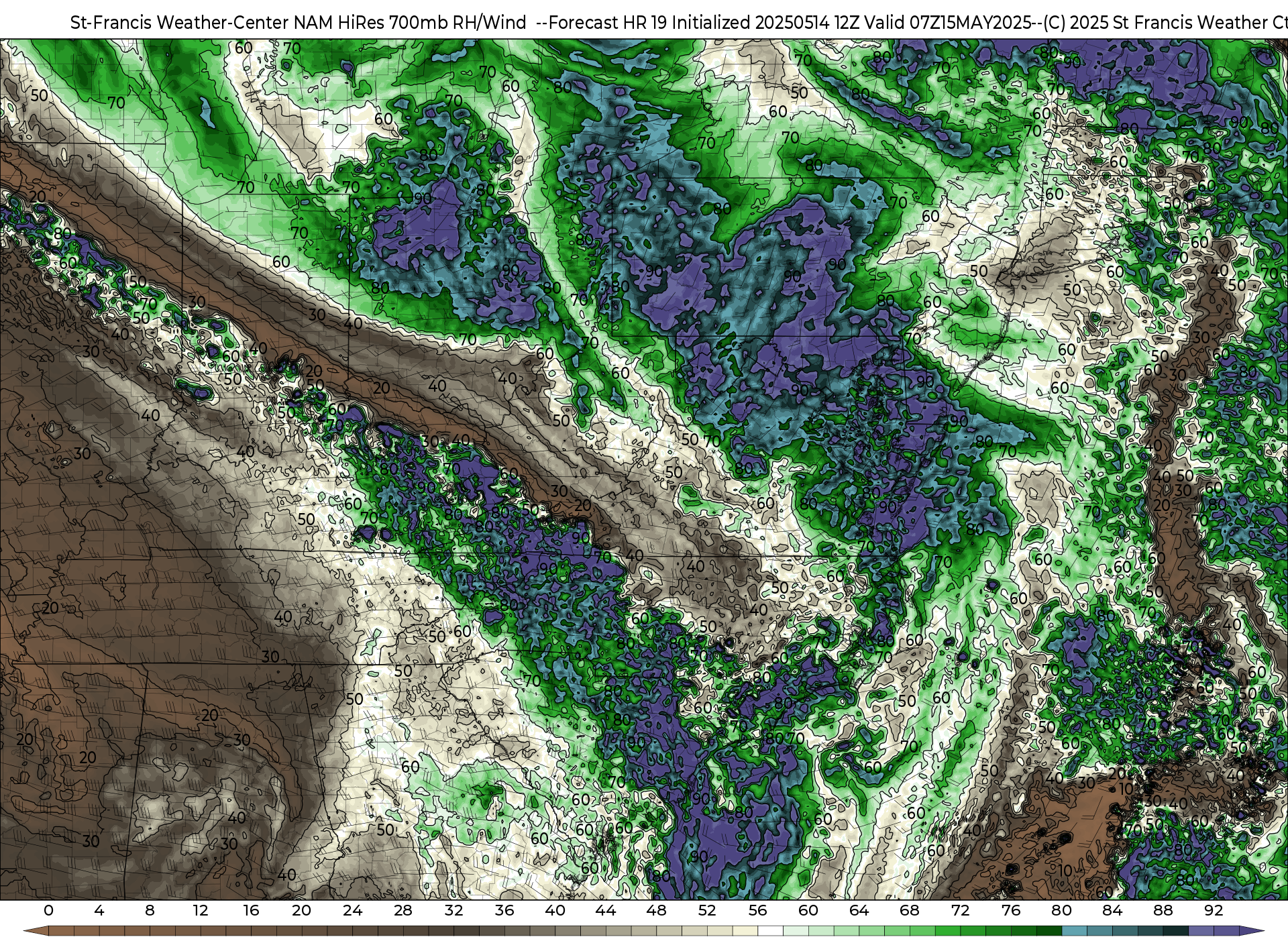Viewport: 1288px width, 939px height.
Task: Click the color bar label '4'
Action: pyautogui.click(x=99, y=910)
